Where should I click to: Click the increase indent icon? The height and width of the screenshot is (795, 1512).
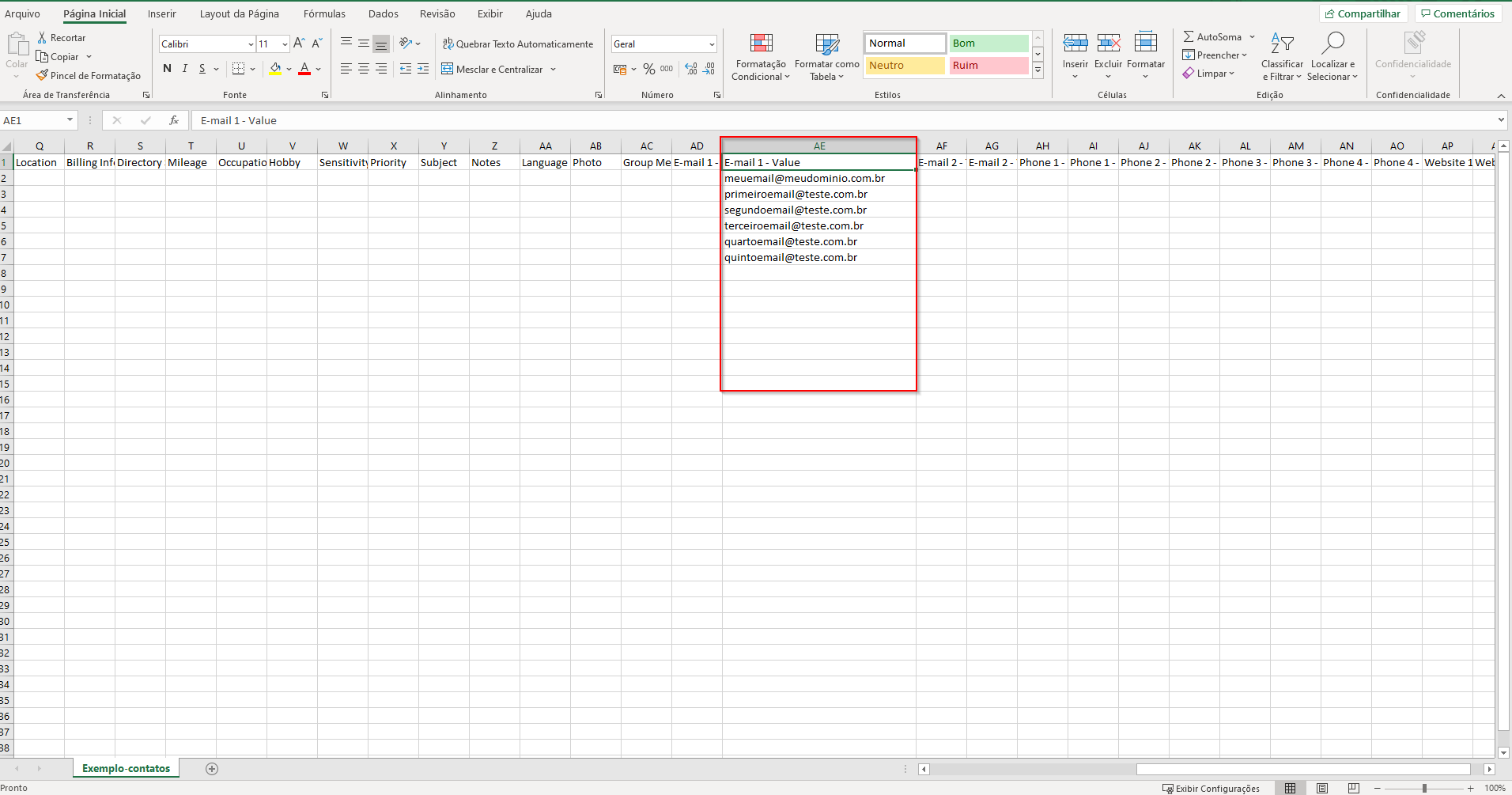coord(423,69)
